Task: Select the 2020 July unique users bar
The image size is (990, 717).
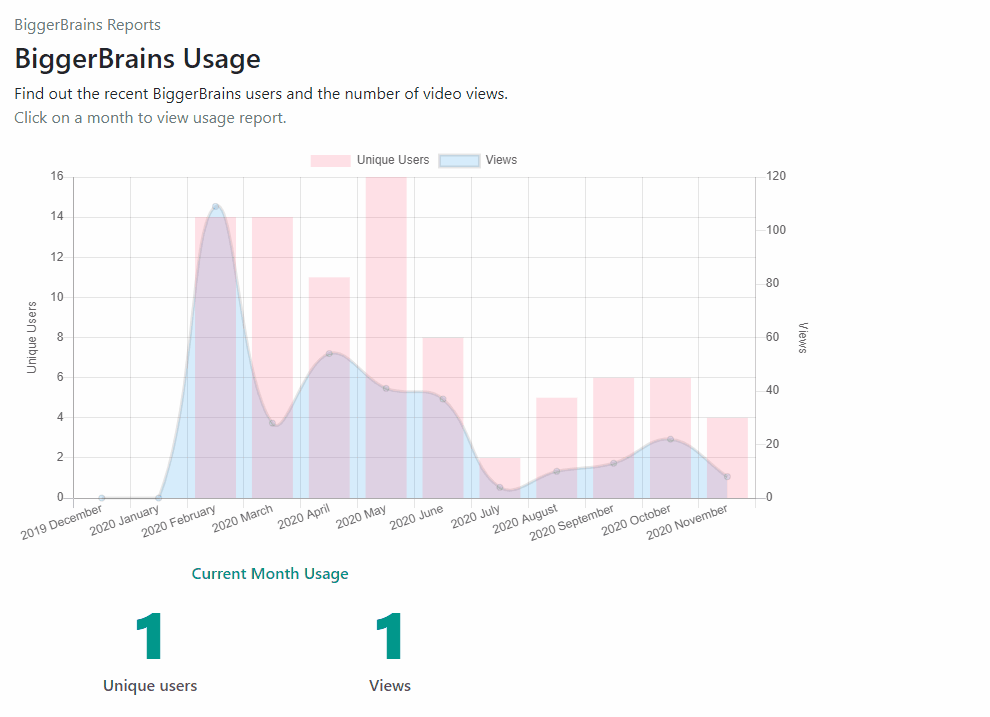Action: pos(499,478)
